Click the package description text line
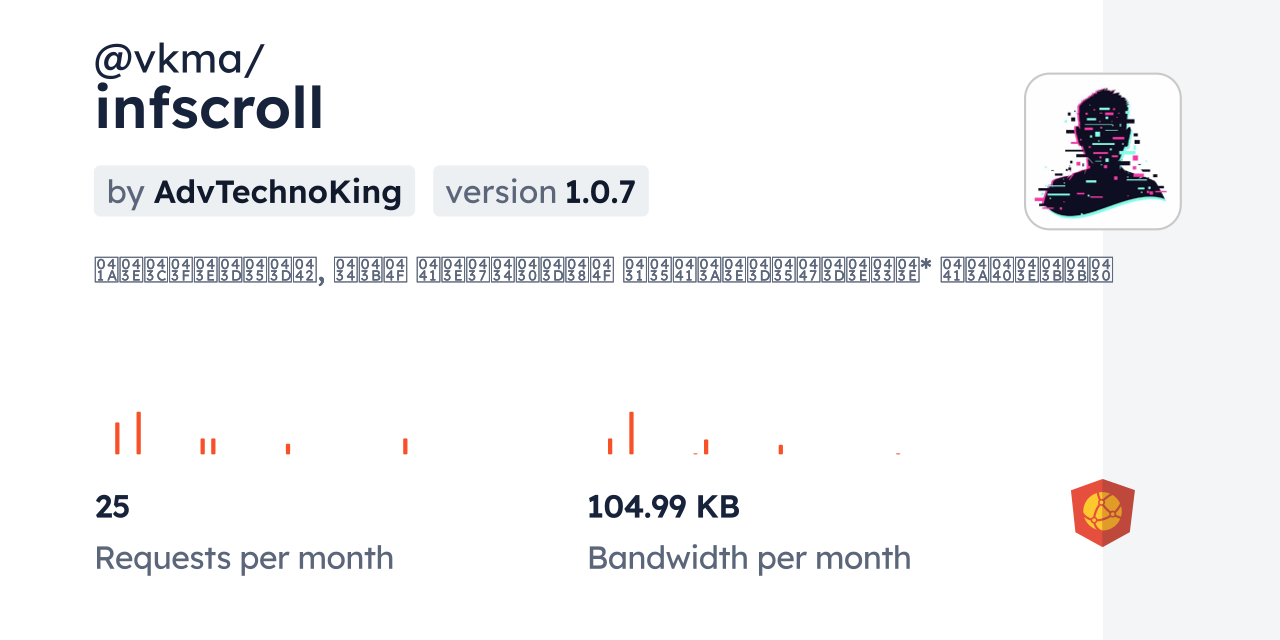1280x640 pixels. pyautogui.click(x=603, y=270)
